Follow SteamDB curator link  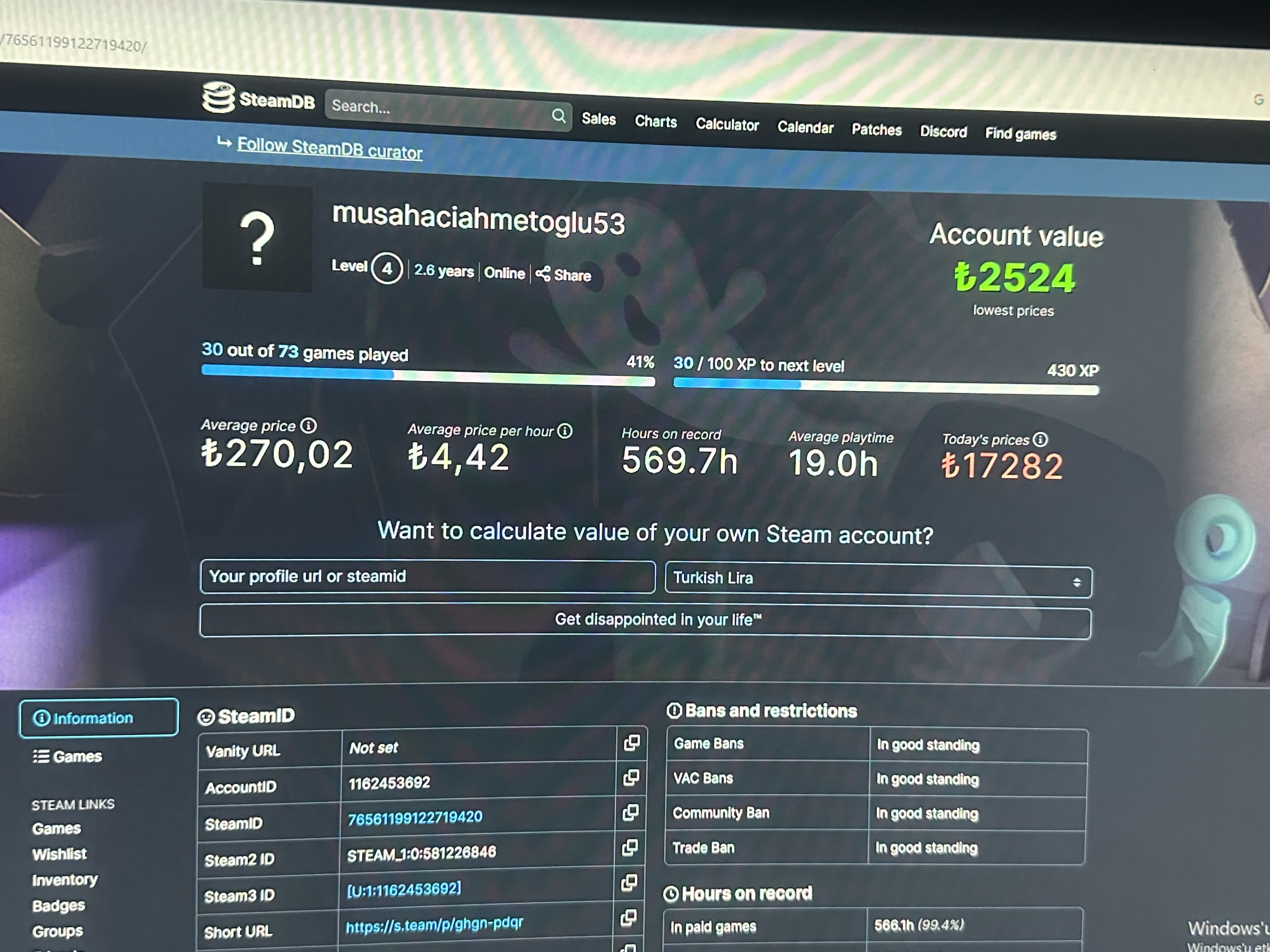pyautogui.click(x=329, y=149)
